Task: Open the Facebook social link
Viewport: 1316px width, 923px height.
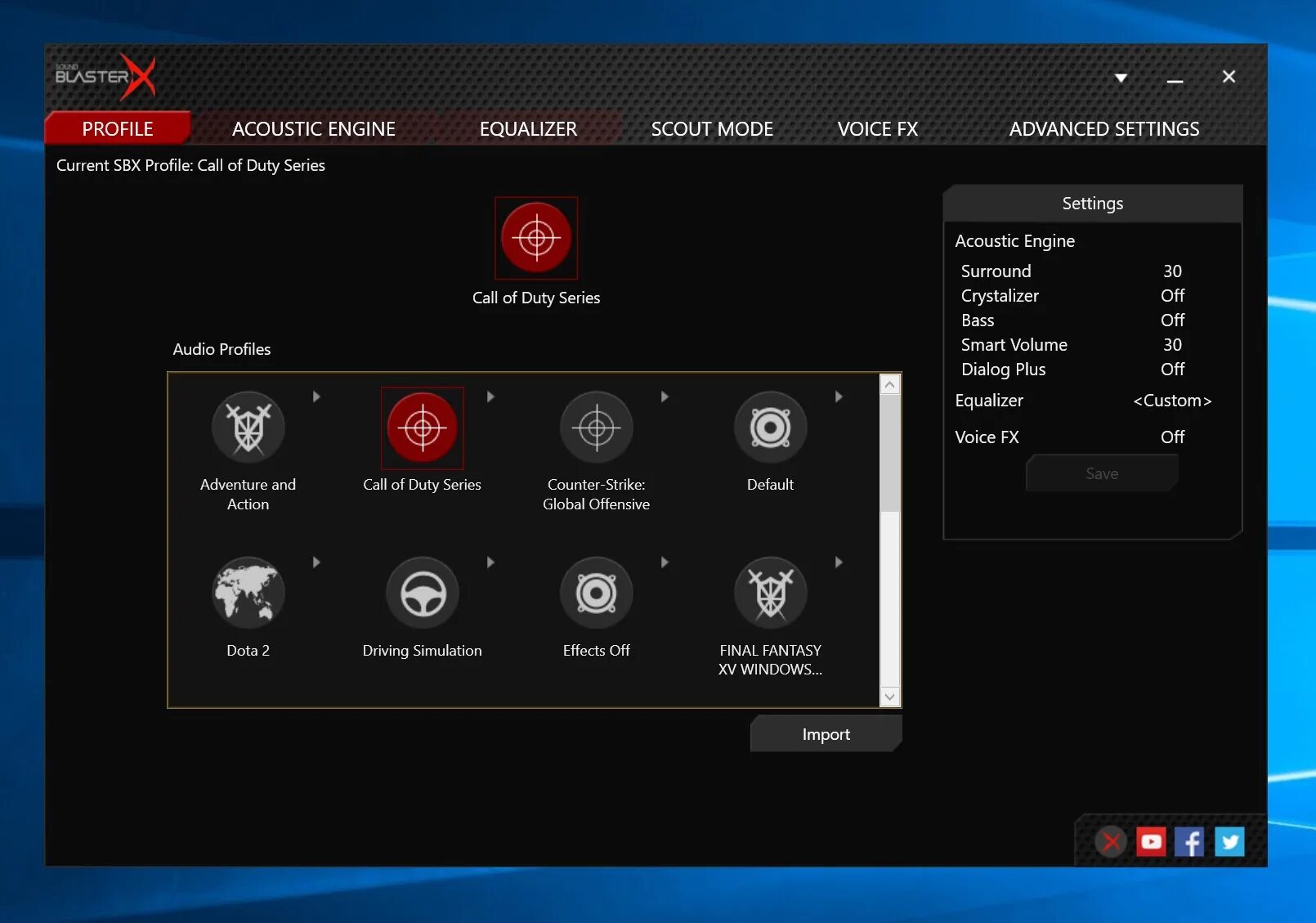Action: click(x=1189, y=841)
